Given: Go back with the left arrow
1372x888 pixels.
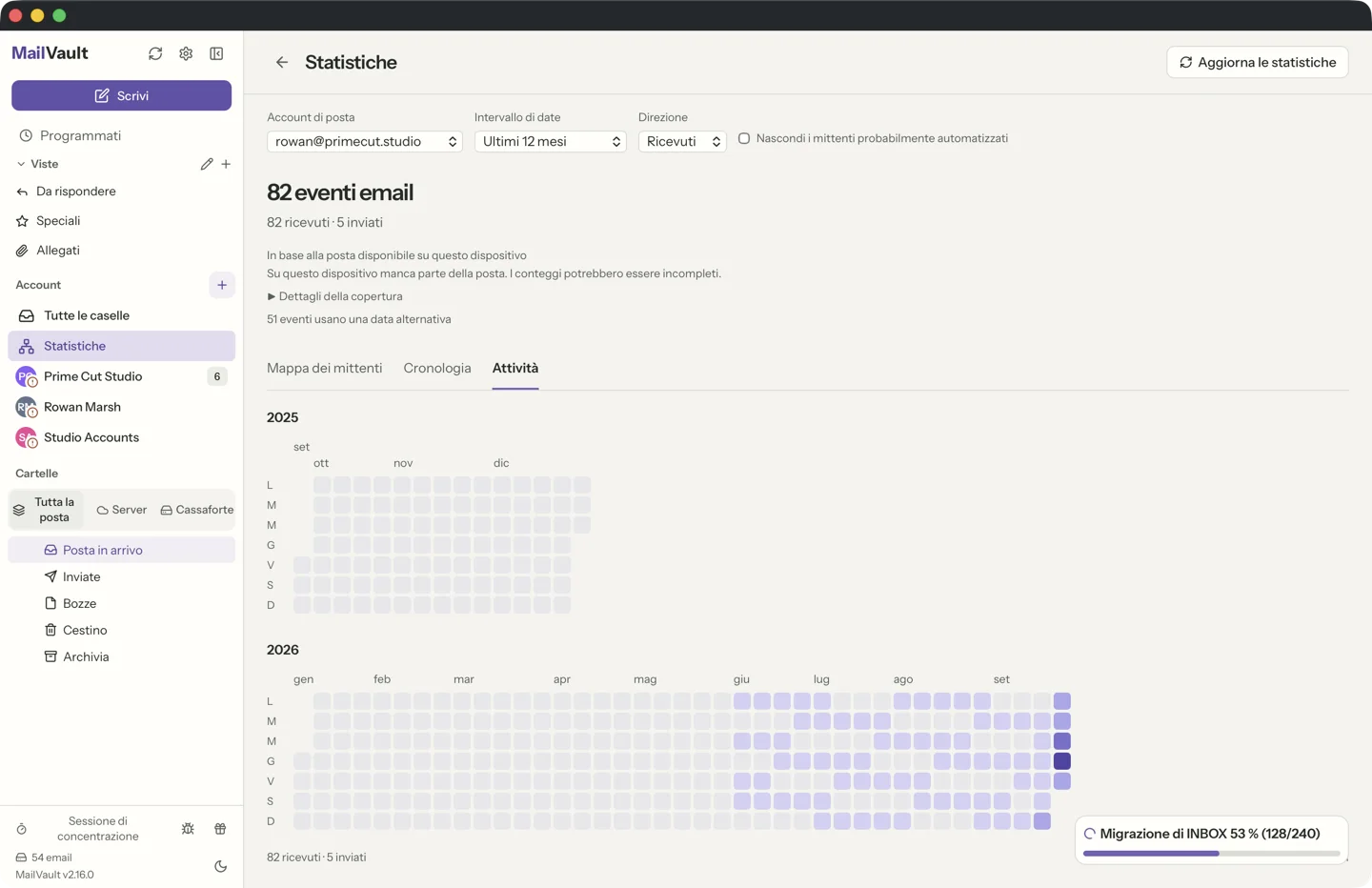Looking at the screenshot, I should point(282,62).
